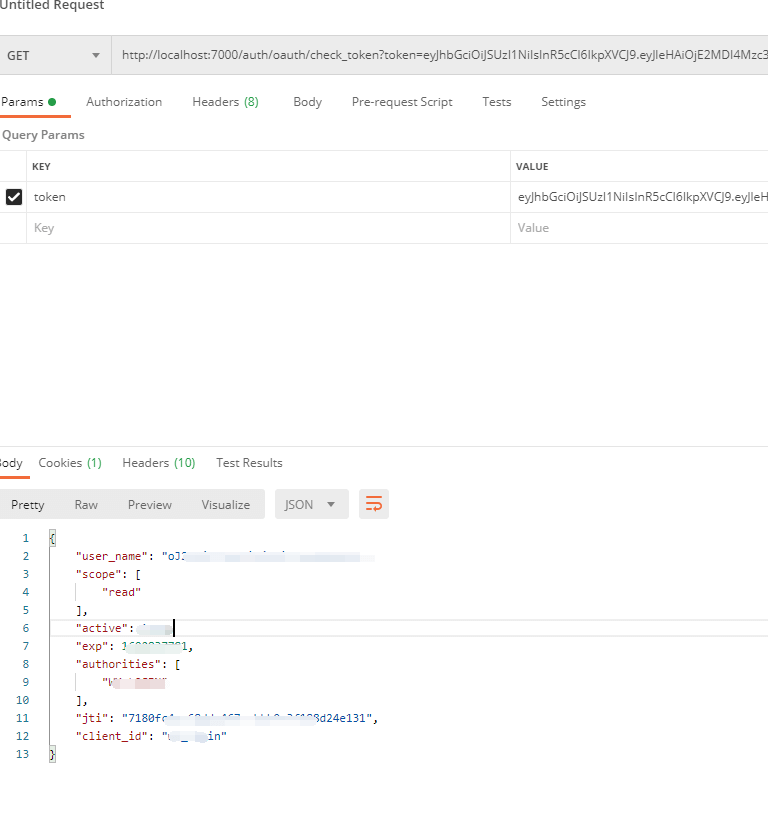The width and height of the screenshot is (768, 814).
Task: Expand the JSON format dropdown
Action: (x=311, y=505)
